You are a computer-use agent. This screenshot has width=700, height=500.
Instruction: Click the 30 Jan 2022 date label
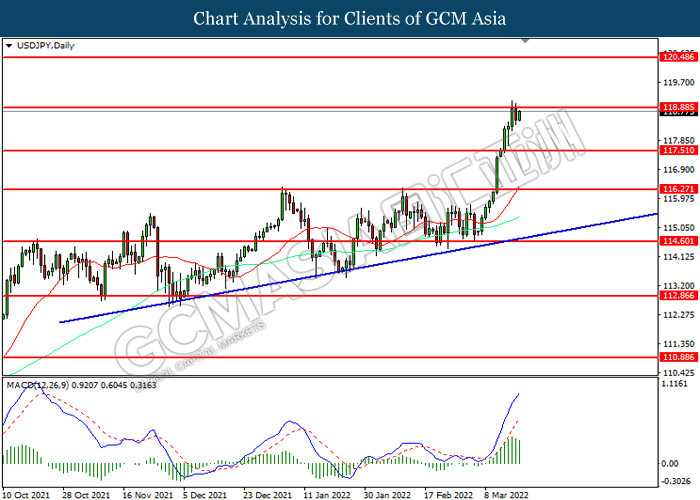(387, 495)
